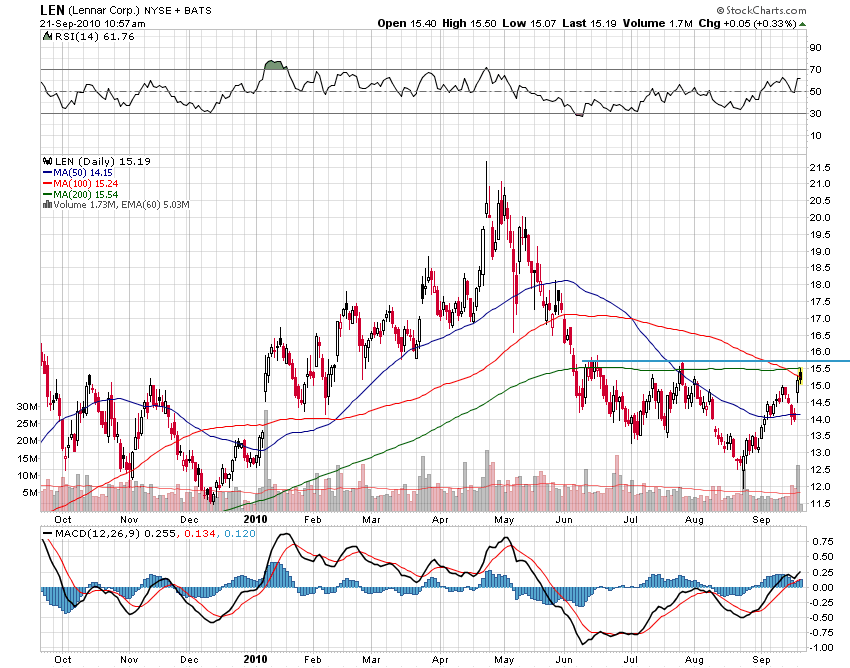Screen dimensions: 850x668
Task: Select the blue MA(50) legend line marker
Action: [48, 172]
